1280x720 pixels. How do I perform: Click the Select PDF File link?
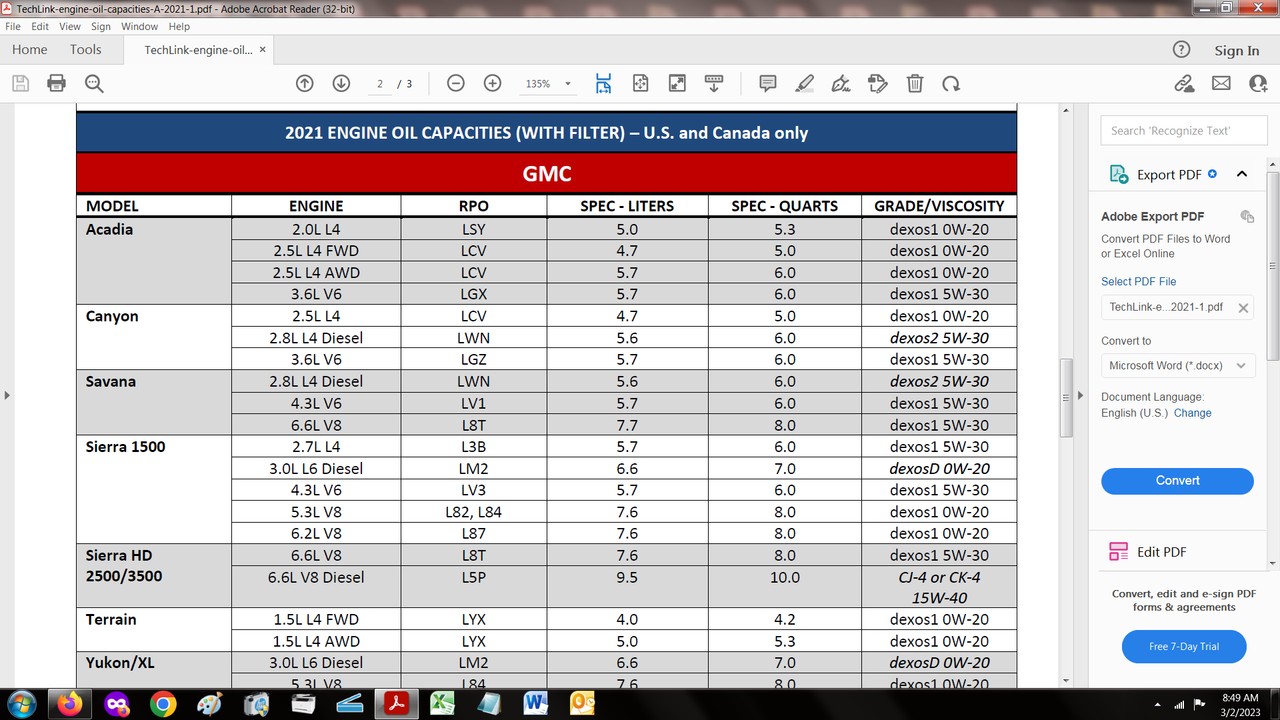click(1139, 282)
